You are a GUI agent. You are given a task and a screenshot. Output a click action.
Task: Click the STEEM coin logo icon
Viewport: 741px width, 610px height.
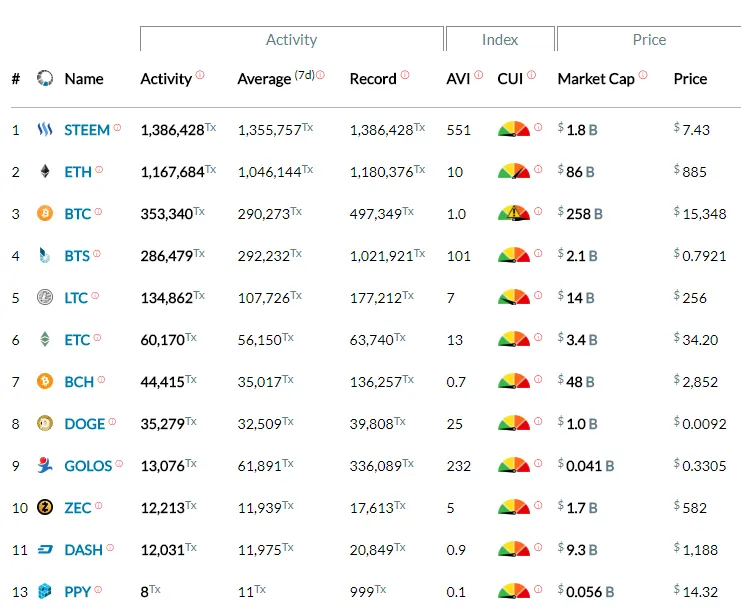point(45,129)
